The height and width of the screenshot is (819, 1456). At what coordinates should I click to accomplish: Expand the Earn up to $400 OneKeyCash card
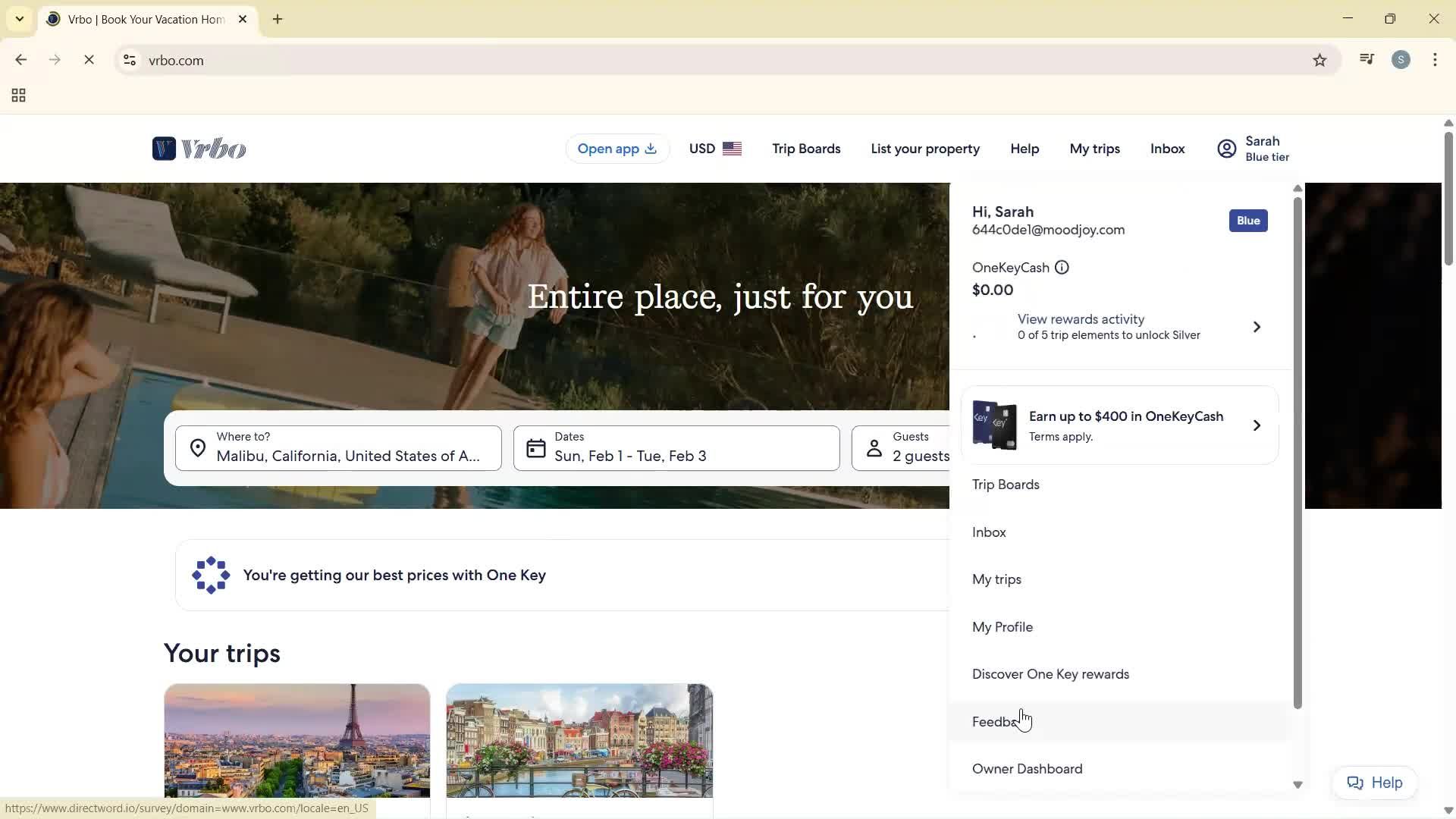1257,425
